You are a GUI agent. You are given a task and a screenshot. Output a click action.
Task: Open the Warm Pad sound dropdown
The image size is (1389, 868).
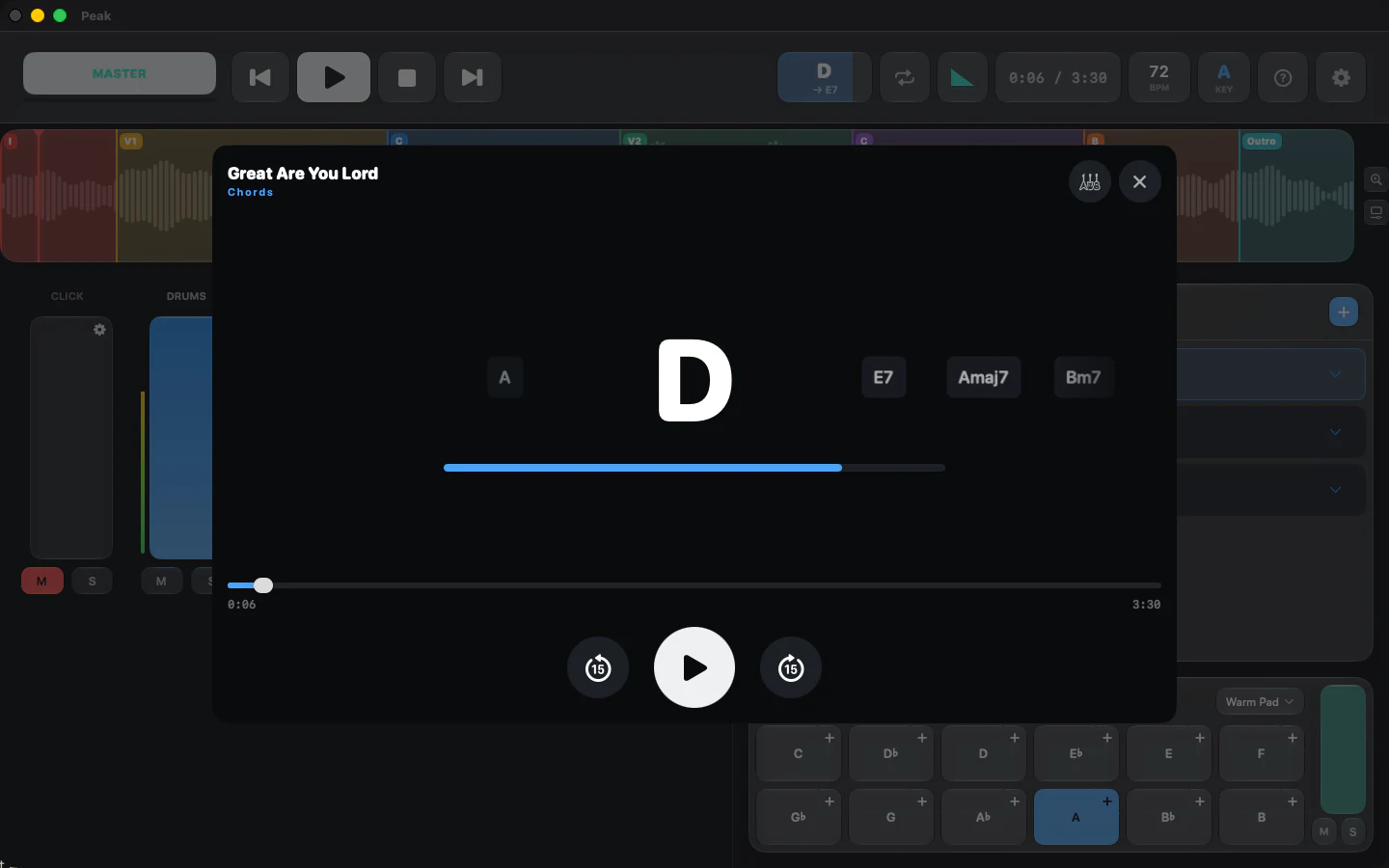pos(1260,702)
